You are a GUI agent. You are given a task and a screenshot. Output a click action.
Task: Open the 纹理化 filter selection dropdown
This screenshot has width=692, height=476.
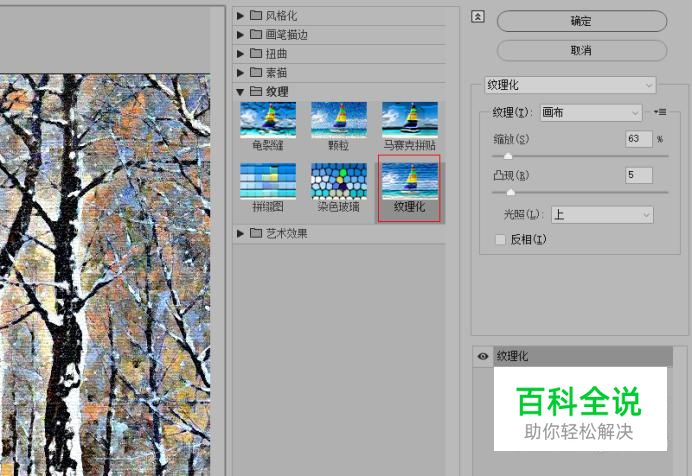click(570, 85)
